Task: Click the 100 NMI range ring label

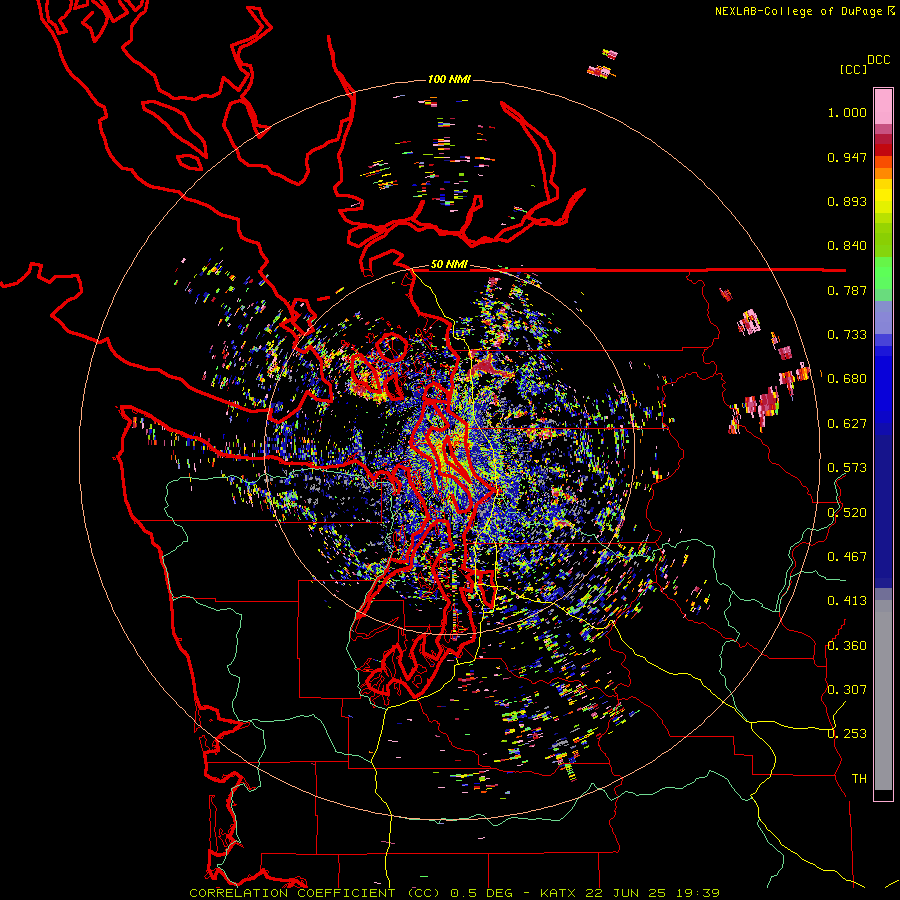Action: coord(449,79)
